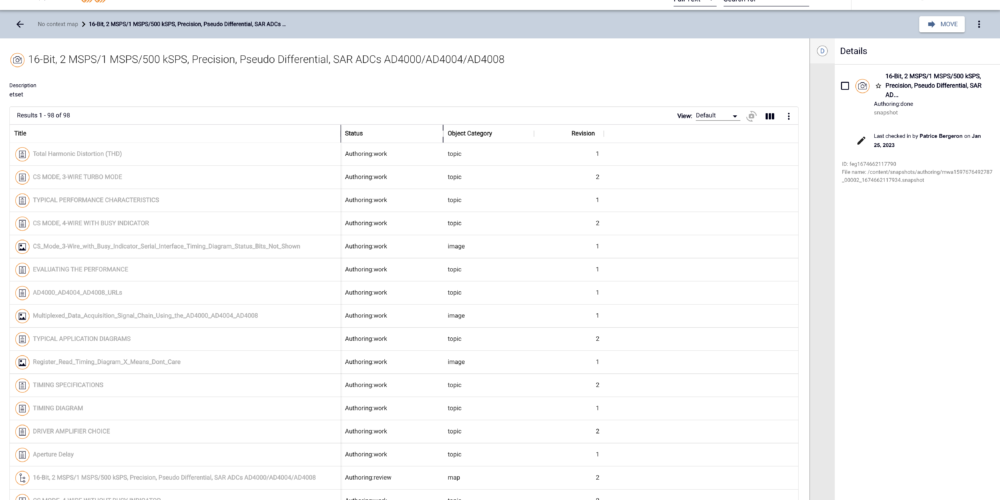Screen dimensions: 1000x500
Task: Click topic icon for TYPICAL PERFORMANCE CHARACTERISTICS
Action: point(22,200)
